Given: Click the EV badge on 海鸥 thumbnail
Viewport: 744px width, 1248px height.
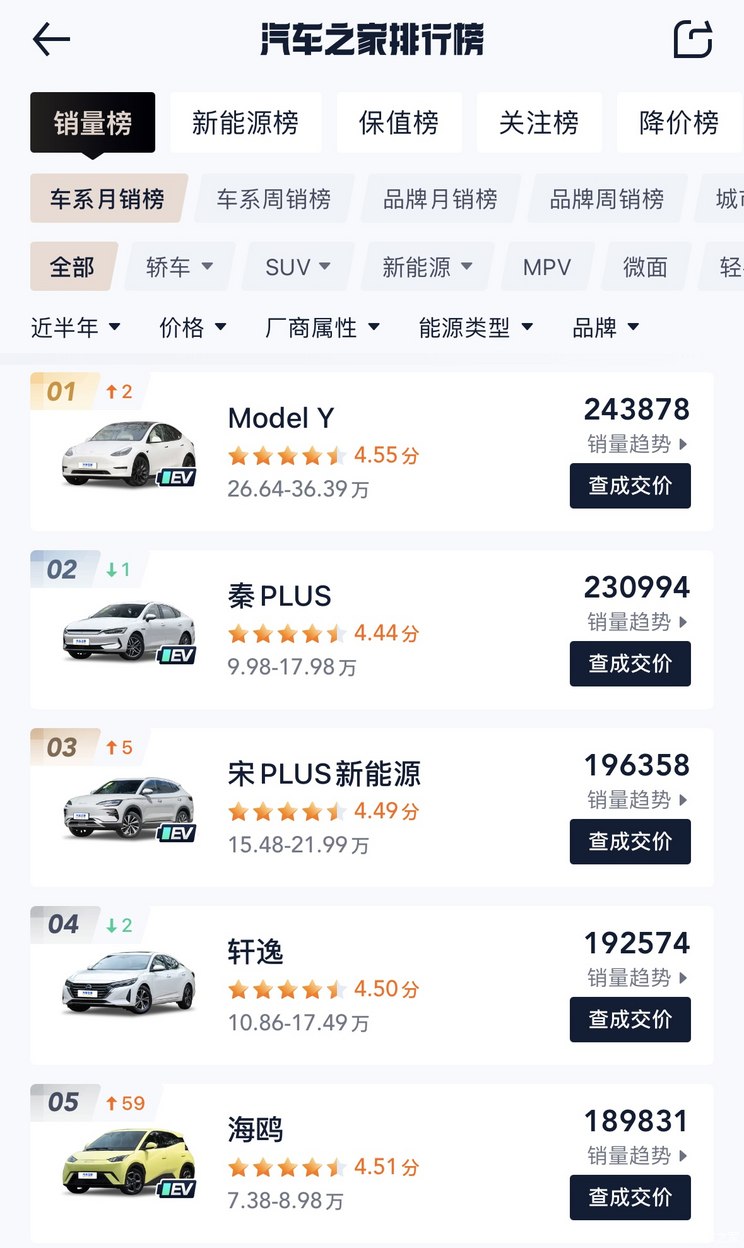Looking at the screenshot, I should click(175, 1190).
